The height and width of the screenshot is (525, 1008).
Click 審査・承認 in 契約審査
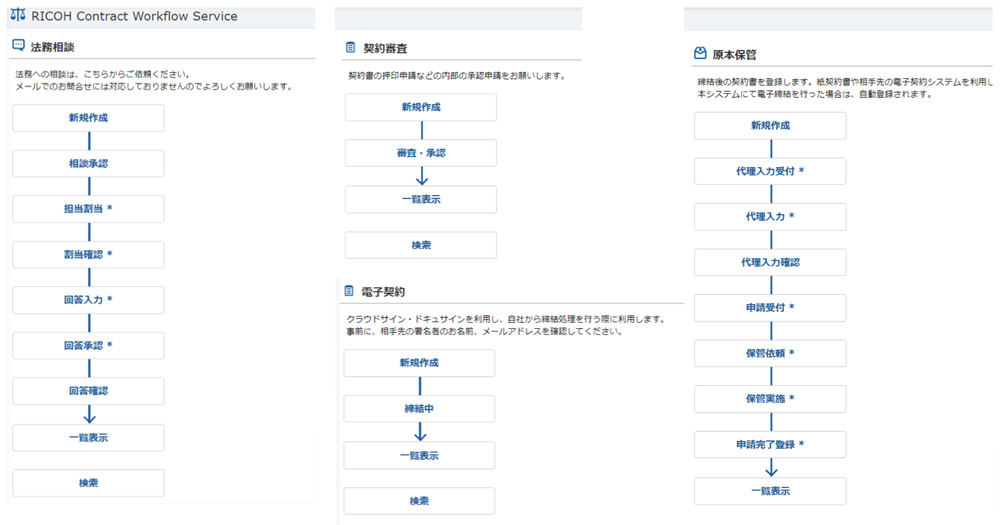420,153
